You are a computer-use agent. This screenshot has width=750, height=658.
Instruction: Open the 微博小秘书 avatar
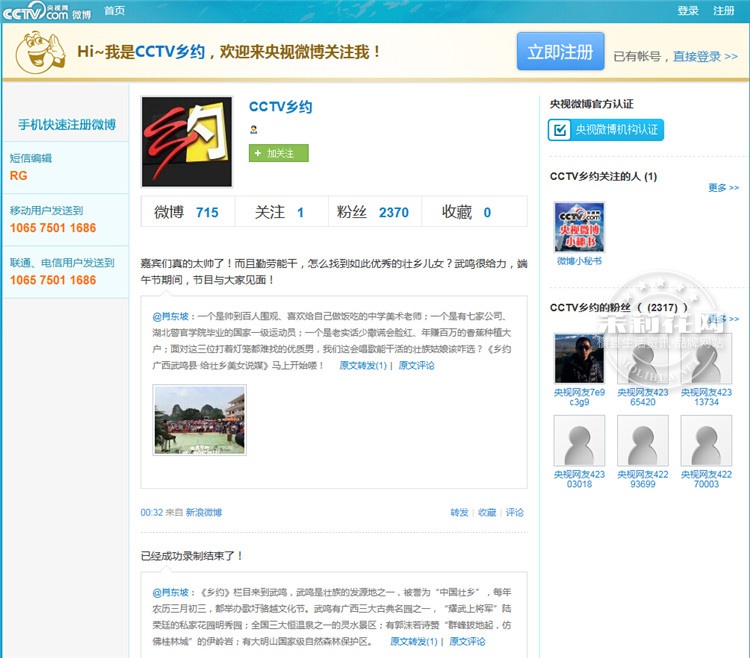pyautogui.click(x=579, y=227)
